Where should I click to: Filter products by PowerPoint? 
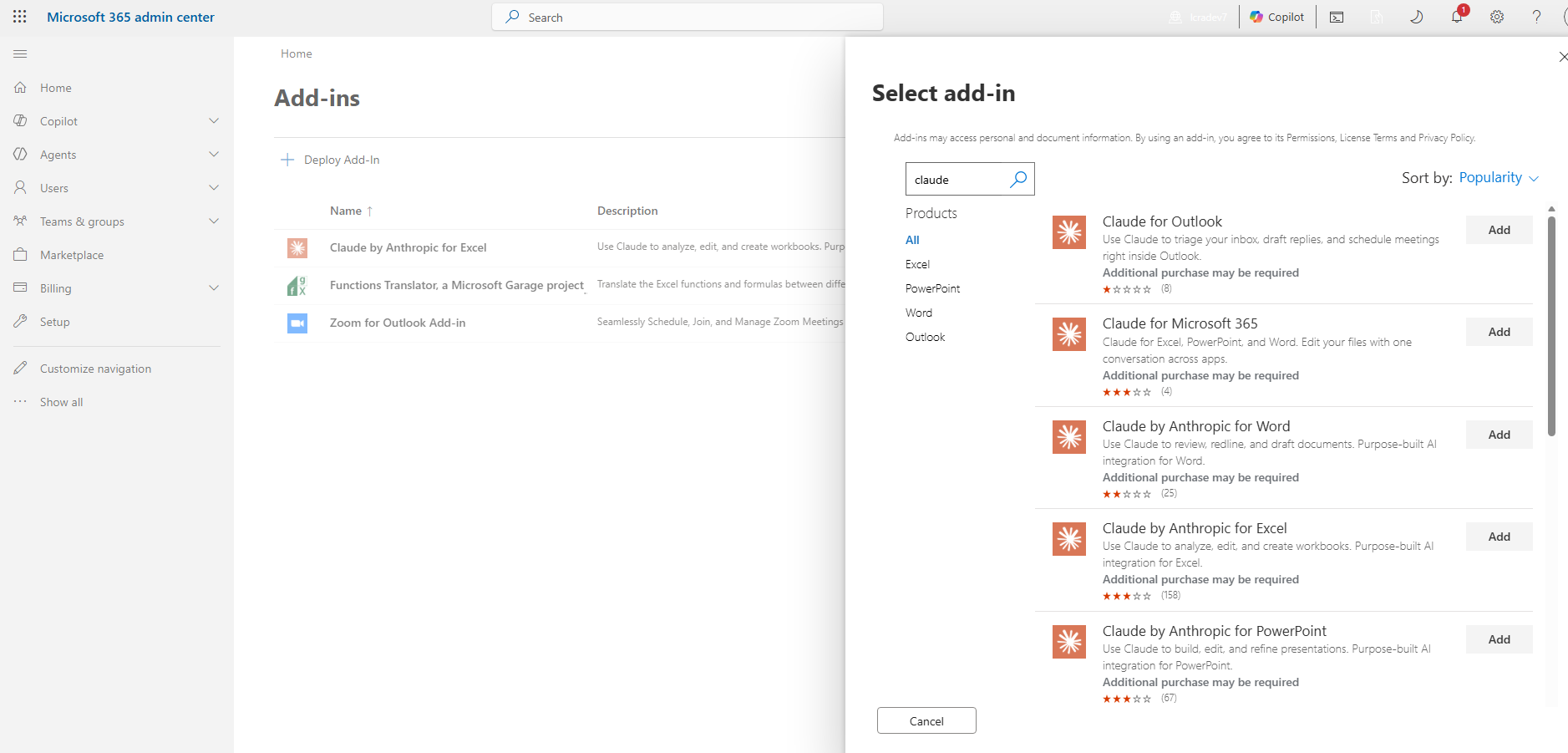(932, 288)
